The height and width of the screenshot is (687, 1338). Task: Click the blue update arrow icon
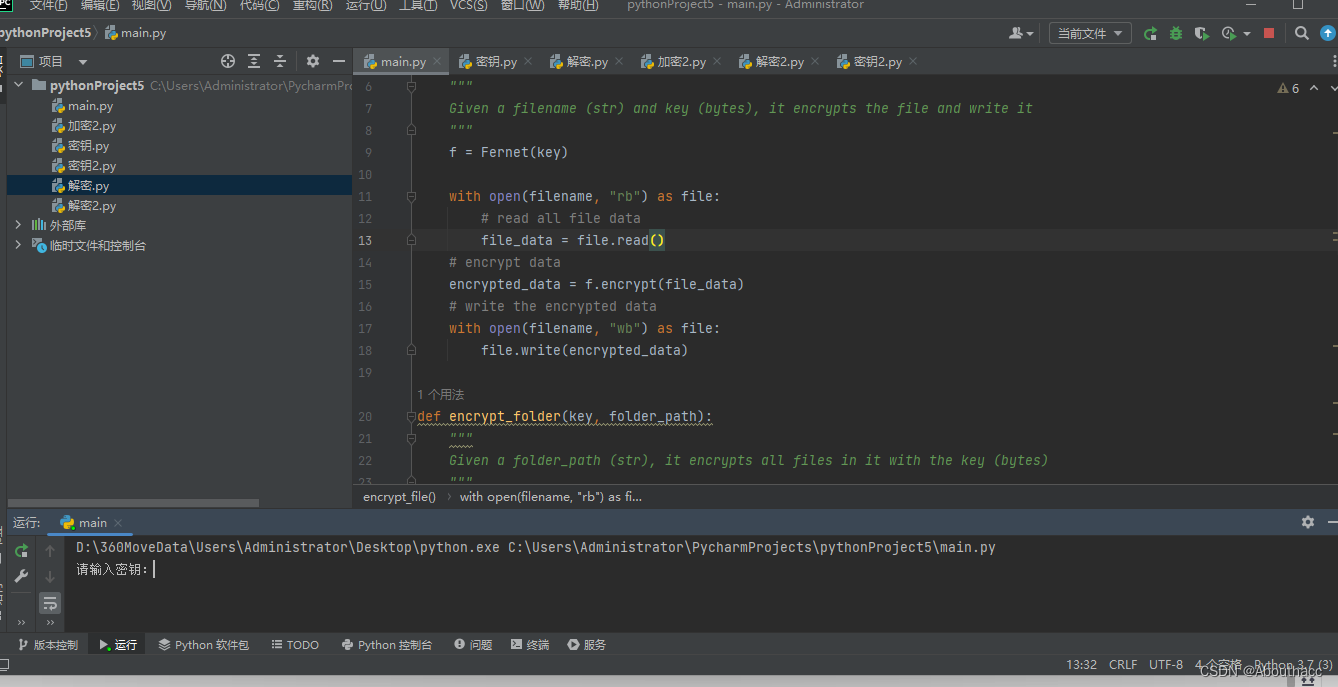click(1328, 33)
